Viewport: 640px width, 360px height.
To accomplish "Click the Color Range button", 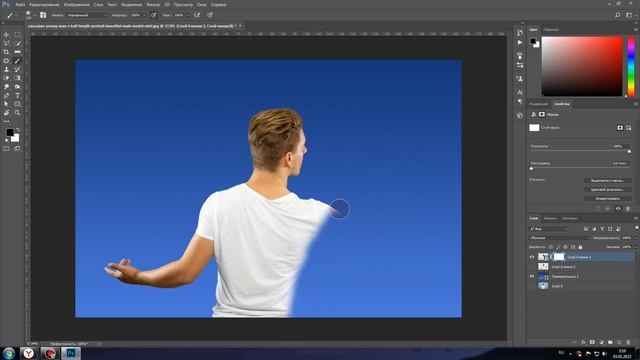I will pyautogui.click(x=607, y=189).
